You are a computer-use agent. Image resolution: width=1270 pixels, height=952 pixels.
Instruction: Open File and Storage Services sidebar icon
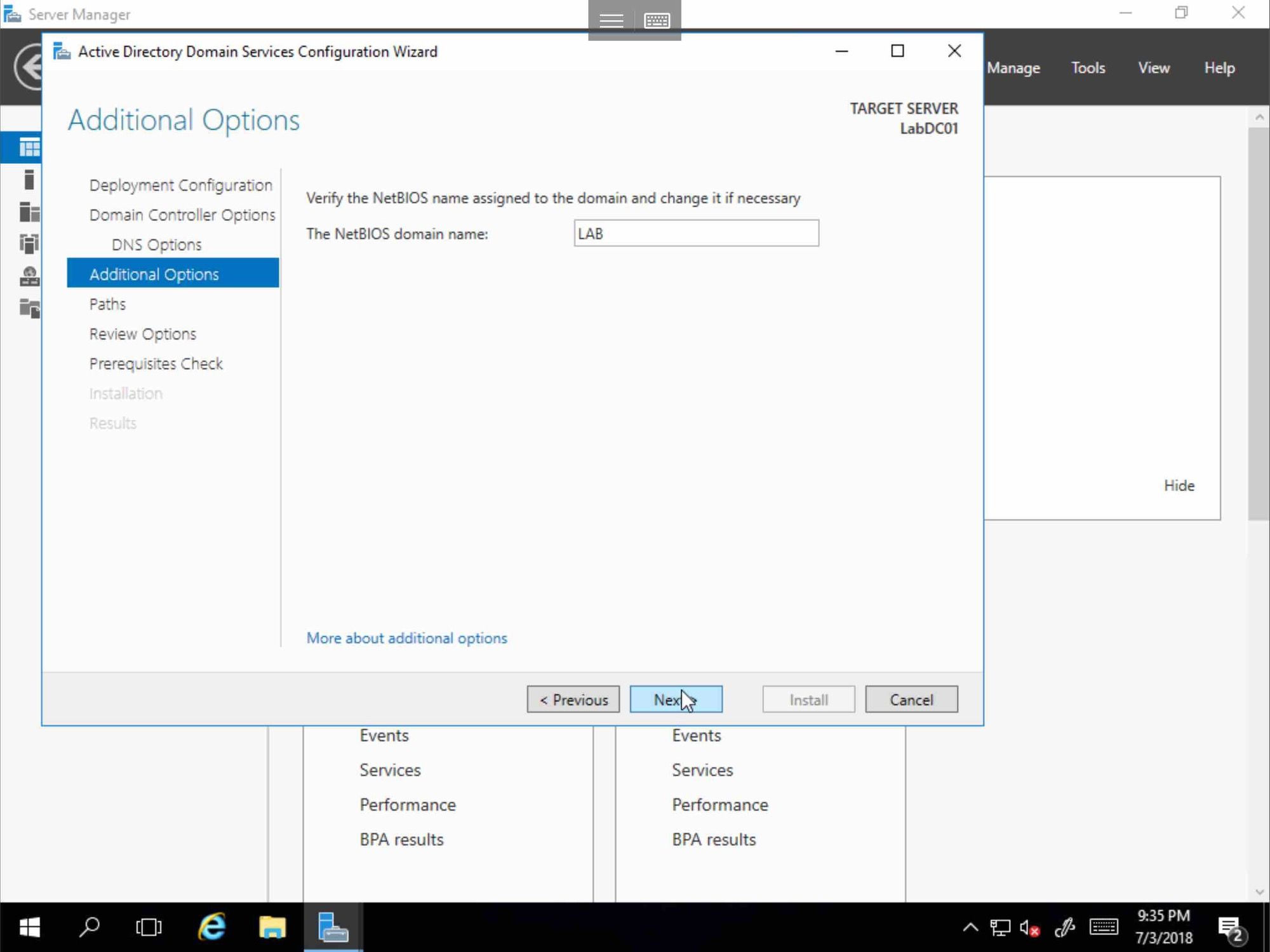[29, 309]
